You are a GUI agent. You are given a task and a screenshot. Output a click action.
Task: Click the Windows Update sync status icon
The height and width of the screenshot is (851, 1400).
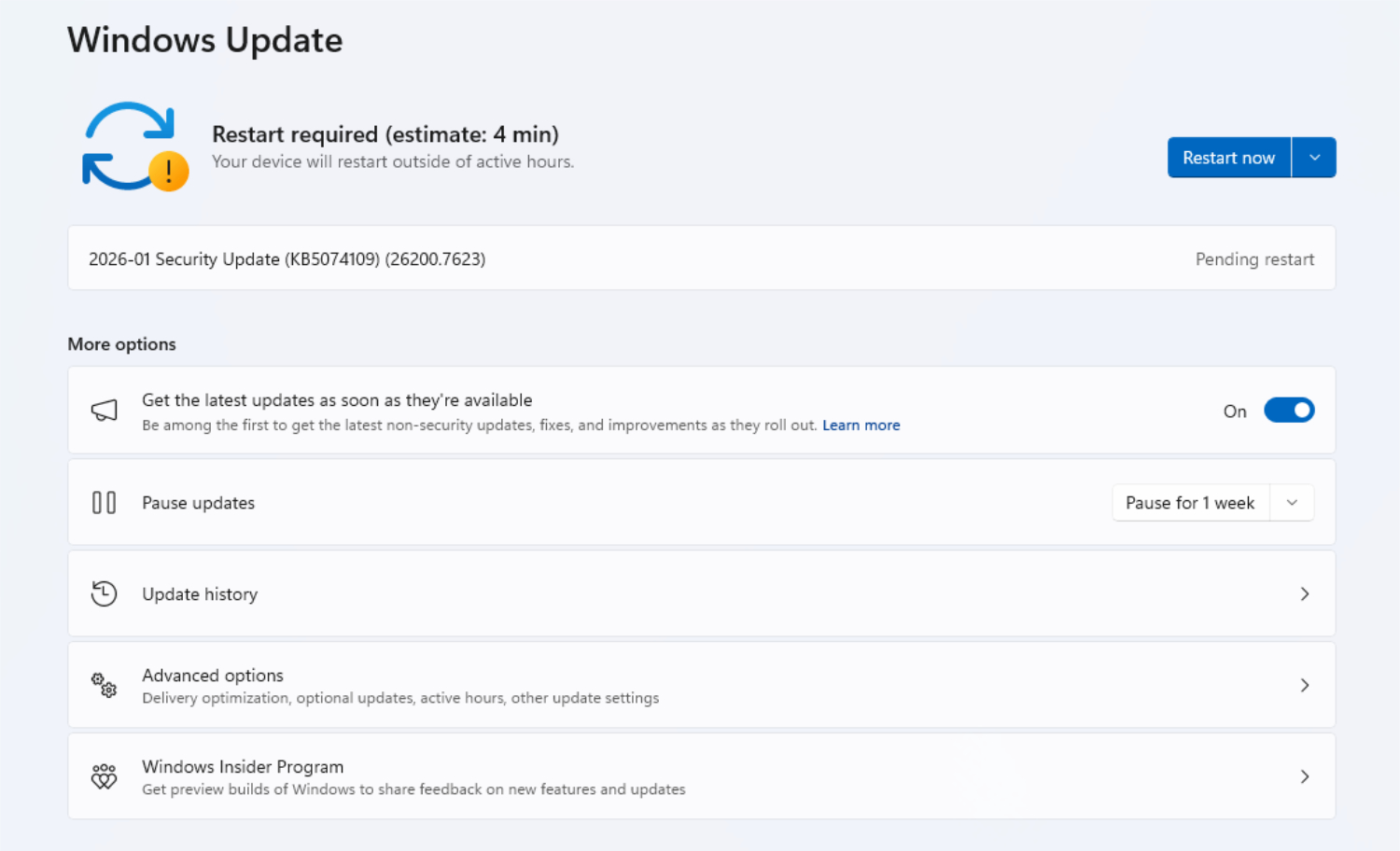pyautogui.click(x=129, y=145)
